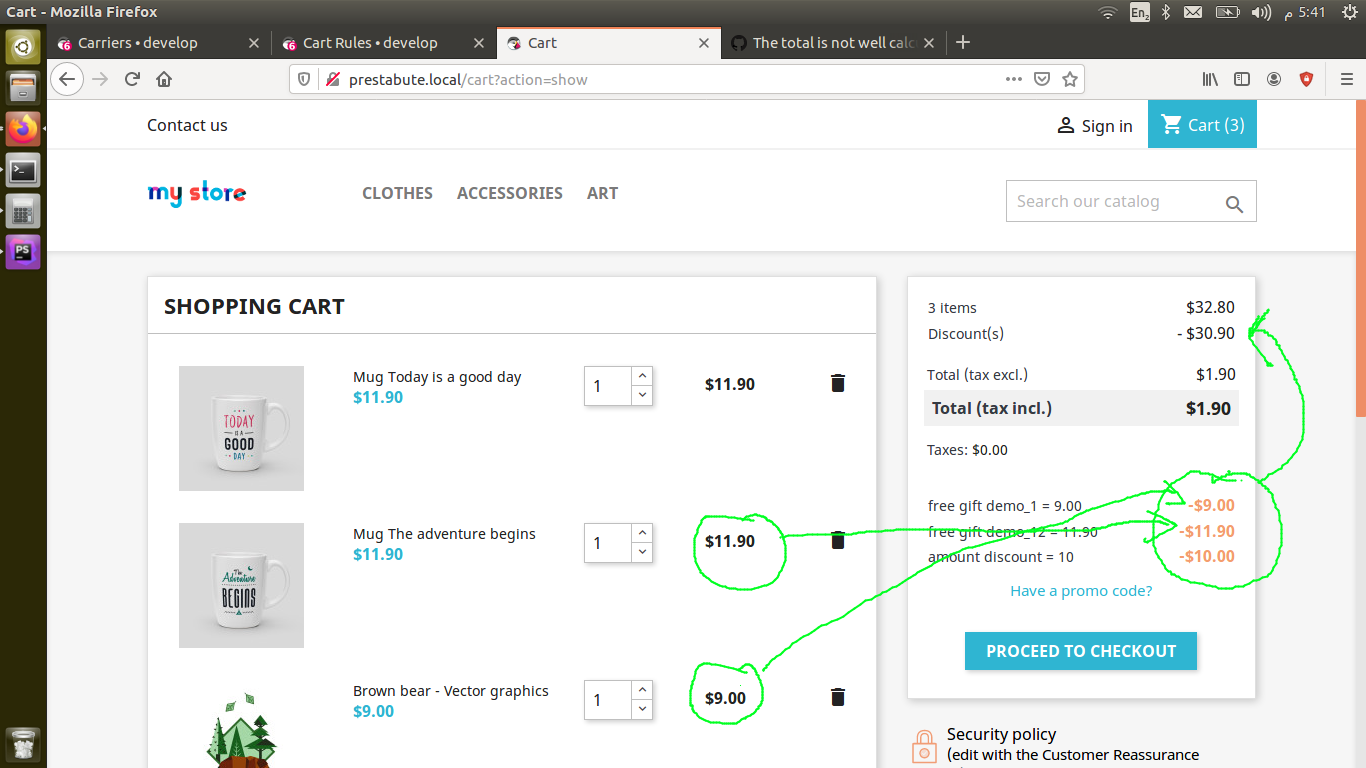
Task: Open the ACCESSORIES menu
Action: [510, 193]
